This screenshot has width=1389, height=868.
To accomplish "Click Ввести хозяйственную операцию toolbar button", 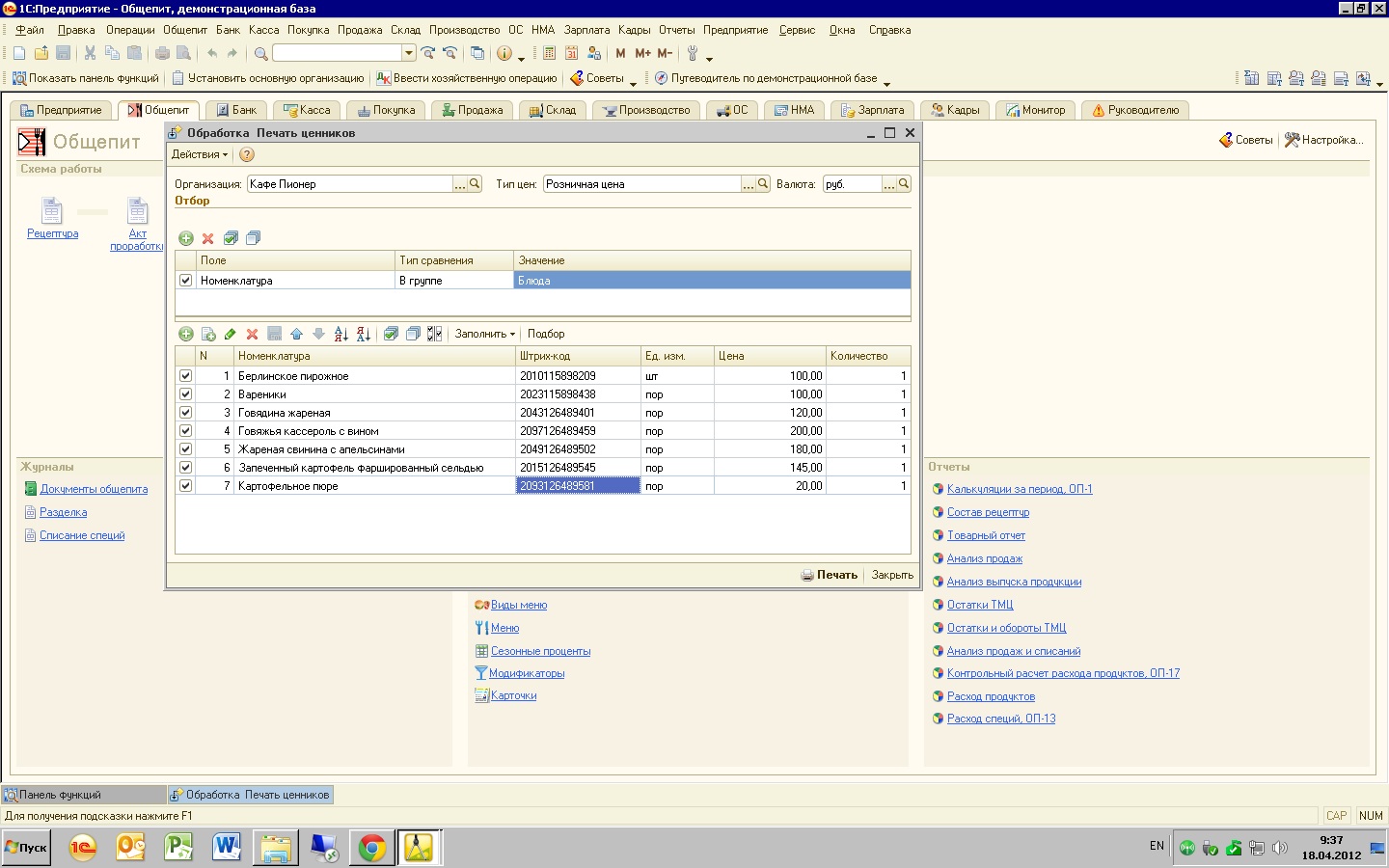I will [x=467, y=78].
